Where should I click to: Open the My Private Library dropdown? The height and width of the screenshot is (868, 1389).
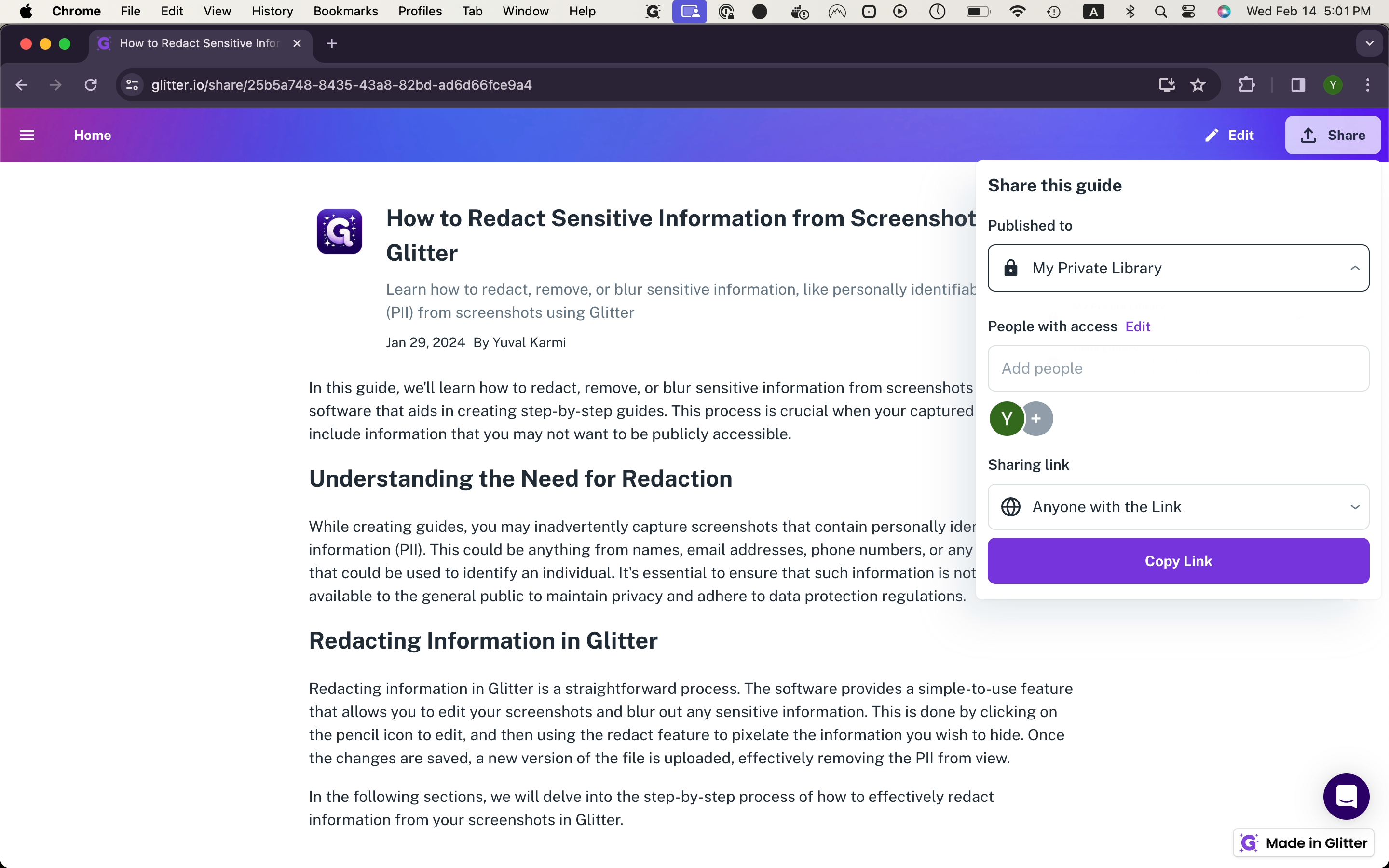coord(1178,268)
